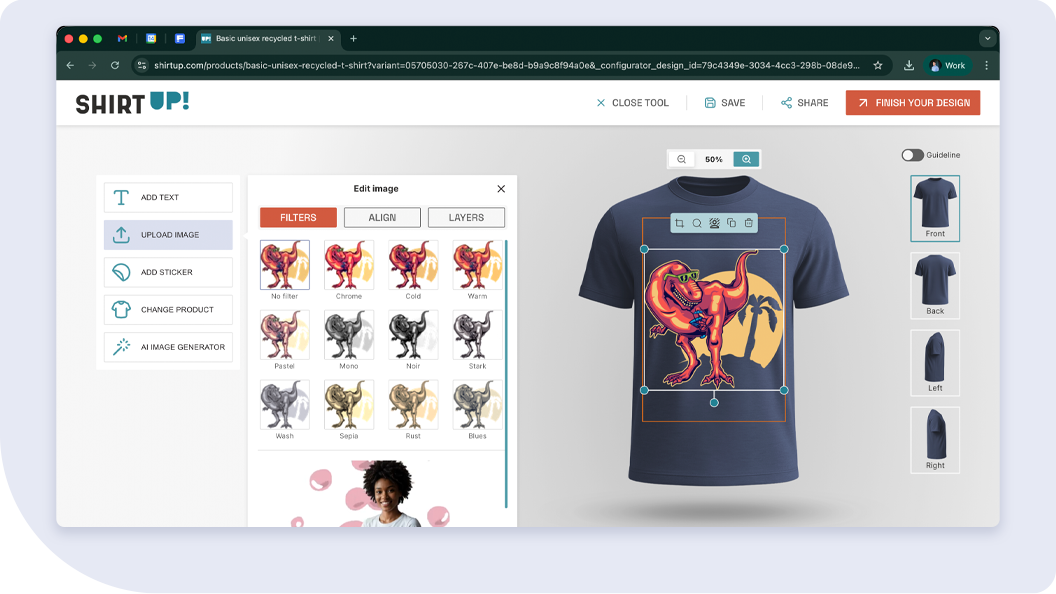This screenshot has width=1056, height=594.
Task: Click the browser back arrow
Action: click(x=70, y=65)
